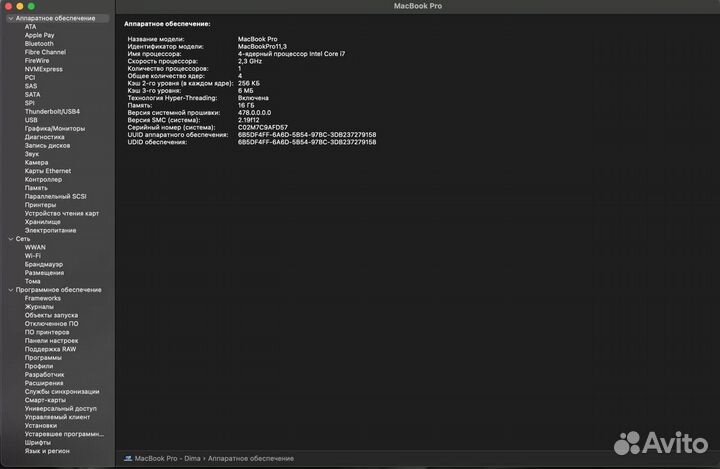This screenshot has height=469, width=720.
Task: Select Брандмауэр in the sidebar
Action: (x=44, y=265)
